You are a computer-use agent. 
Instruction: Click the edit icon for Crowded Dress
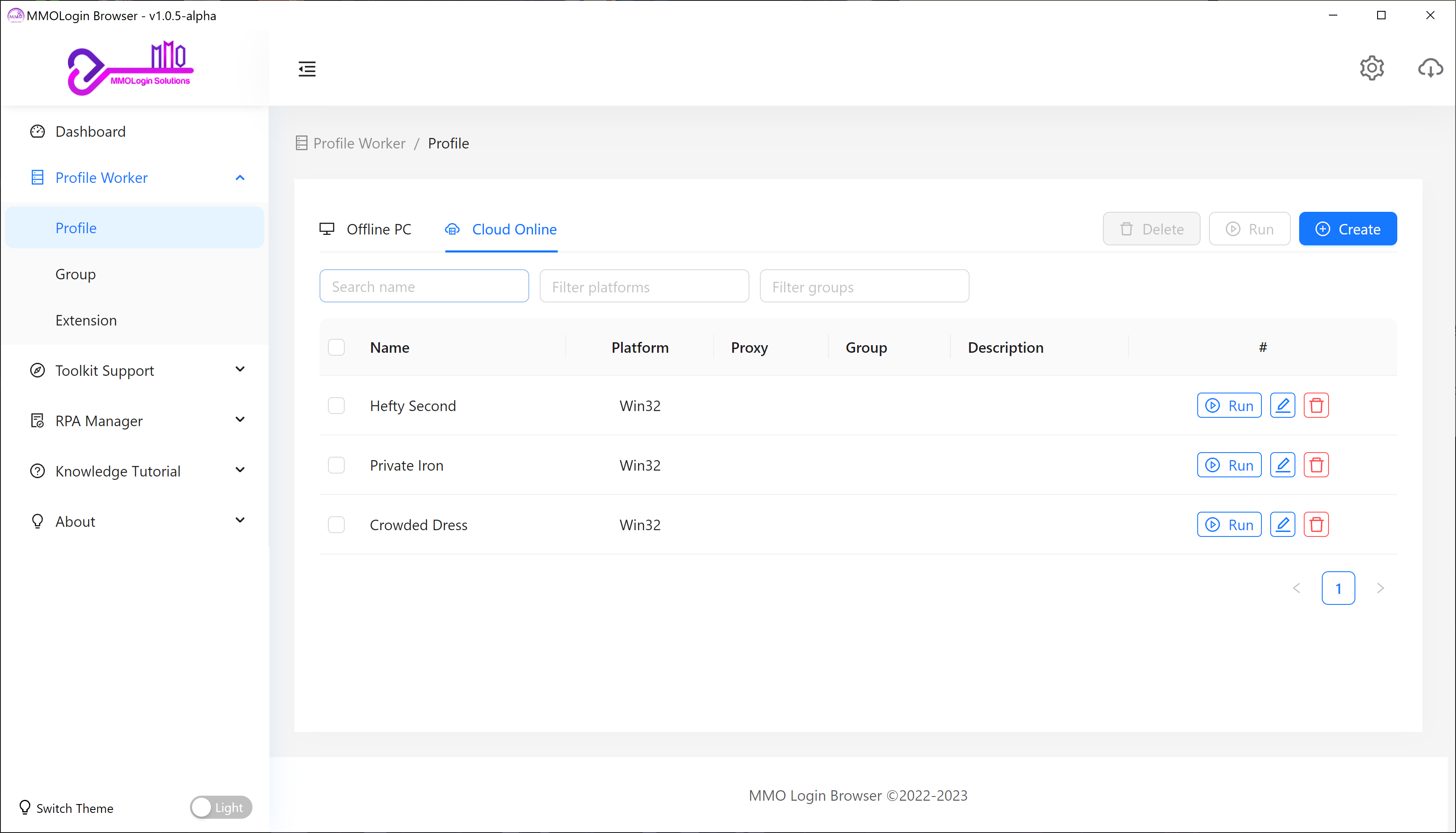coord(1282,525)
